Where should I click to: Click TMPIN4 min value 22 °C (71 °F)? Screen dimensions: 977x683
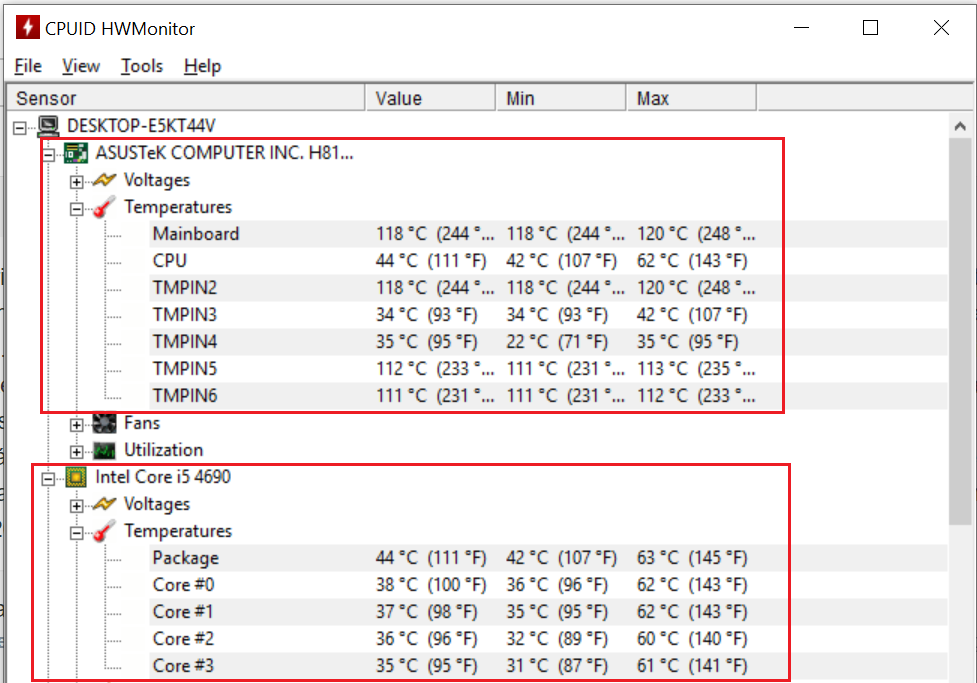[x=557, y=342]
